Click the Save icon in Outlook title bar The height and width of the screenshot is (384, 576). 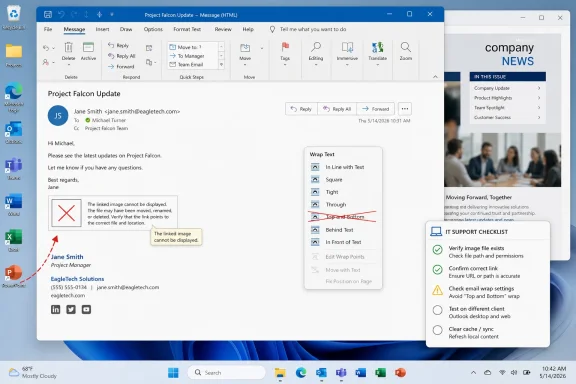pos(48,14)
